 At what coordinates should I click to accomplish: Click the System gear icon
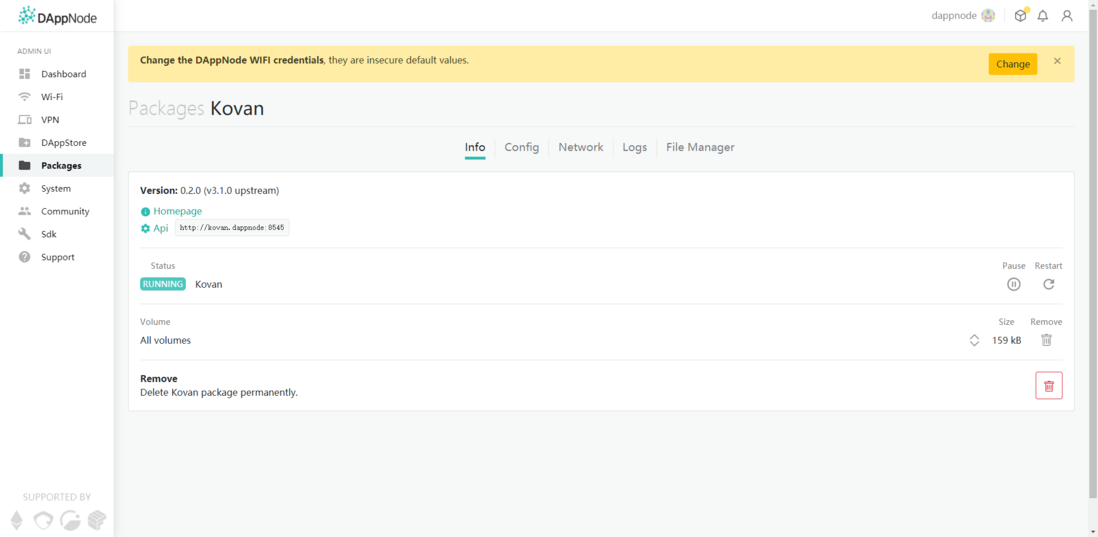[x=25, y=188]
